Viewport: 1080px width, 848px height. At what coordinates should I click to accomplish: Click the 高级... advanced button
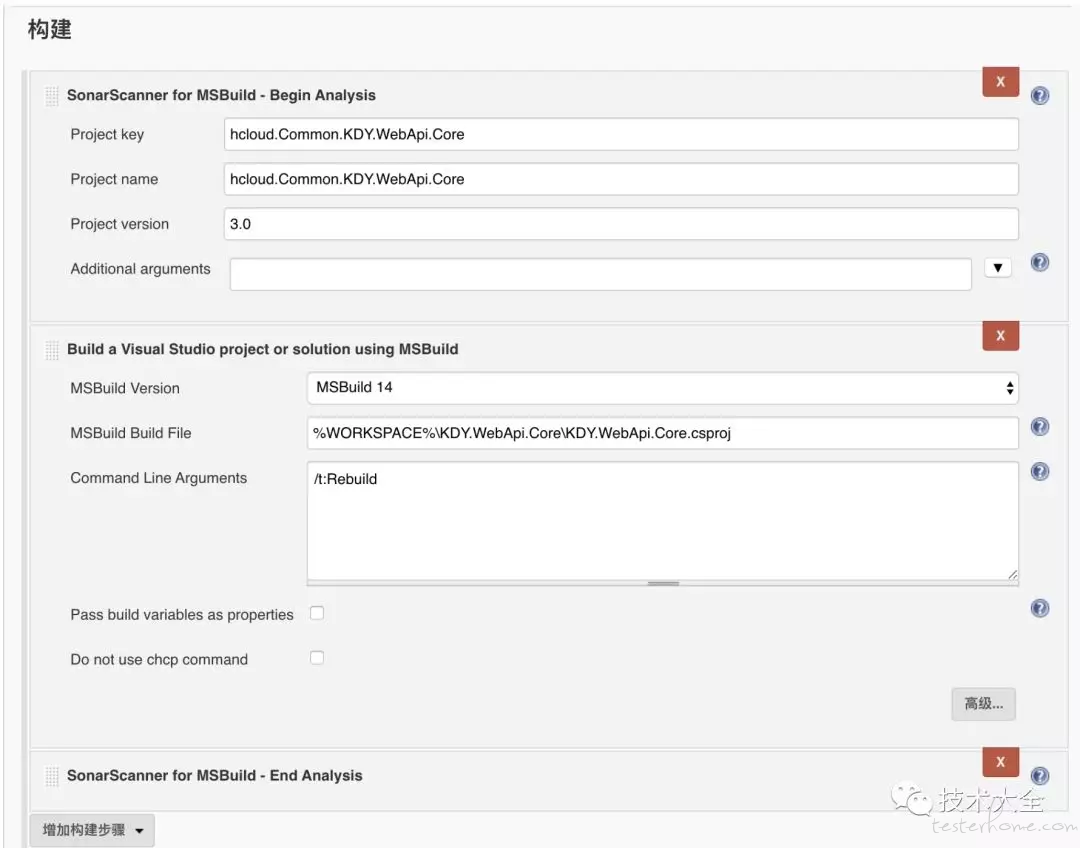click(x=983, y=704)
